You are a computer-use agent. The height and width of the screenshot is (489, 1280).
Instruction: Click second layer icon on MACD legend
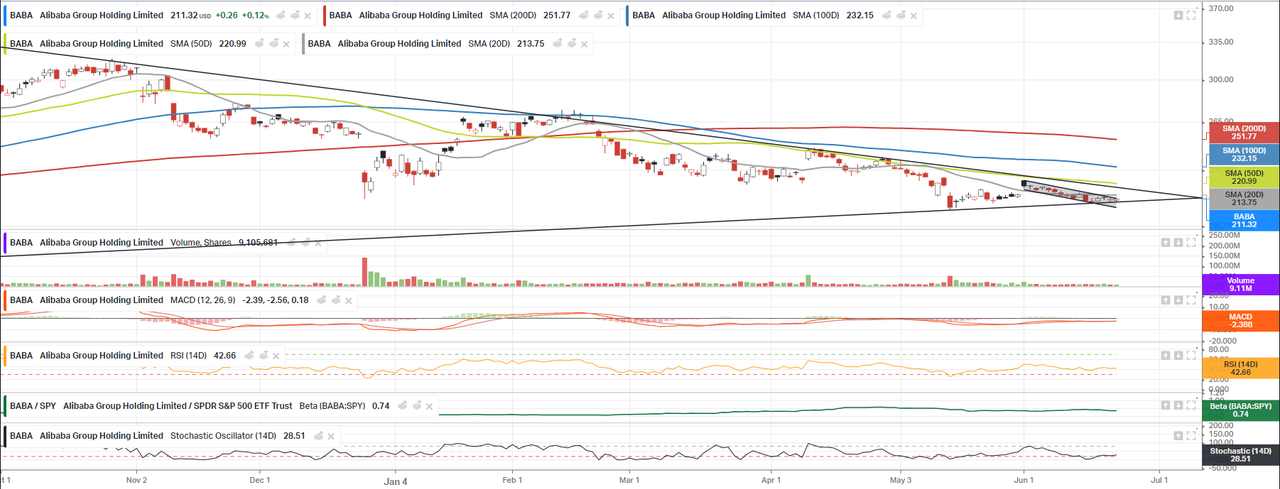335,301
